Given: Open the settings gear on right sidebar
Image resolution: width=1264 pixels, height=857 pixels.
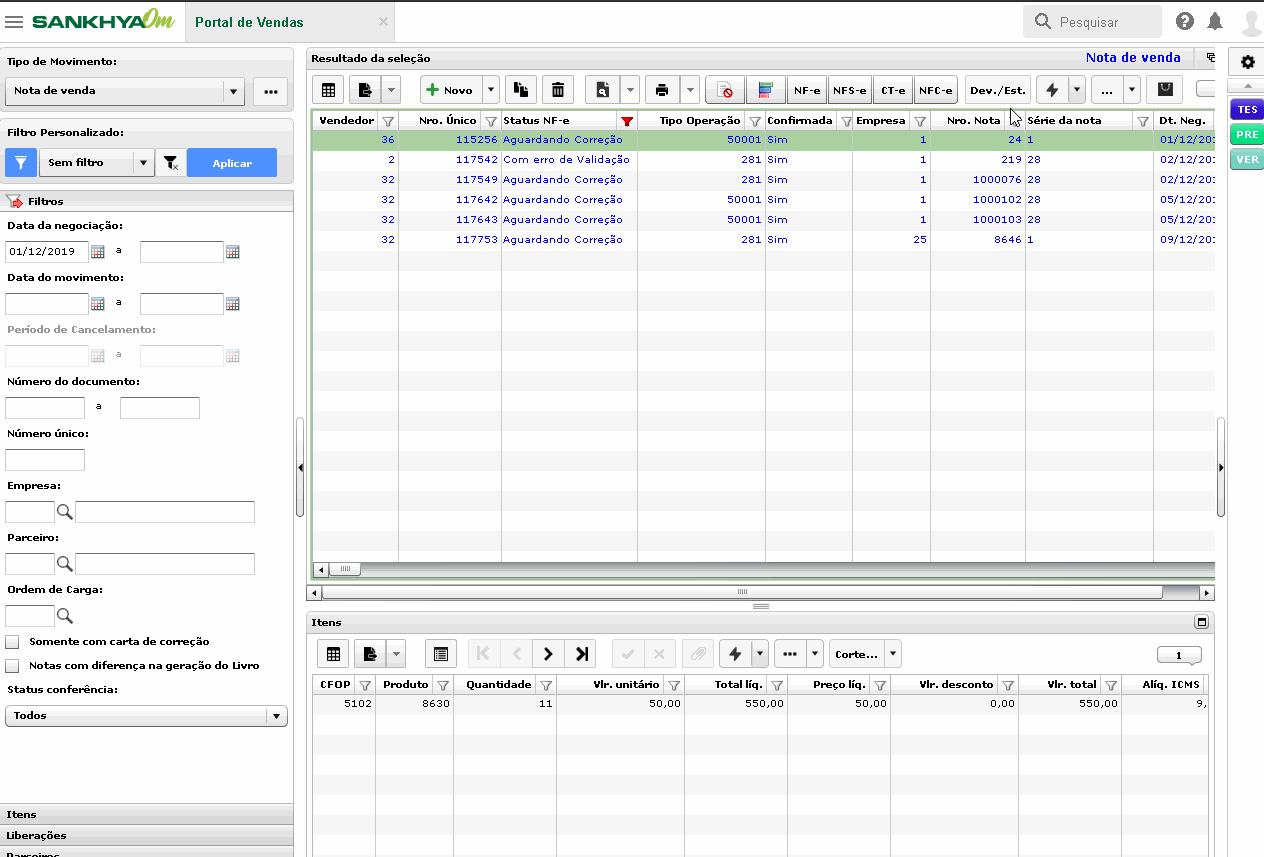Looking at the screenshot, I should click(1247, 62).
